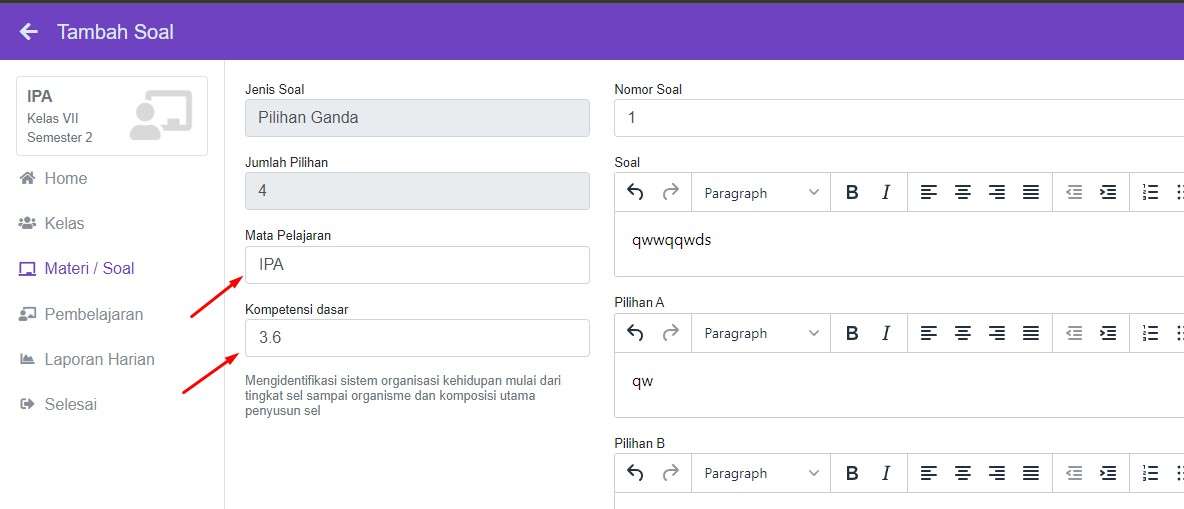Image resolution: width=1184 pixels, height=509 pixels.
Task: Justify text in the Pilihan A editor
Action: (x=1030, y=333)
